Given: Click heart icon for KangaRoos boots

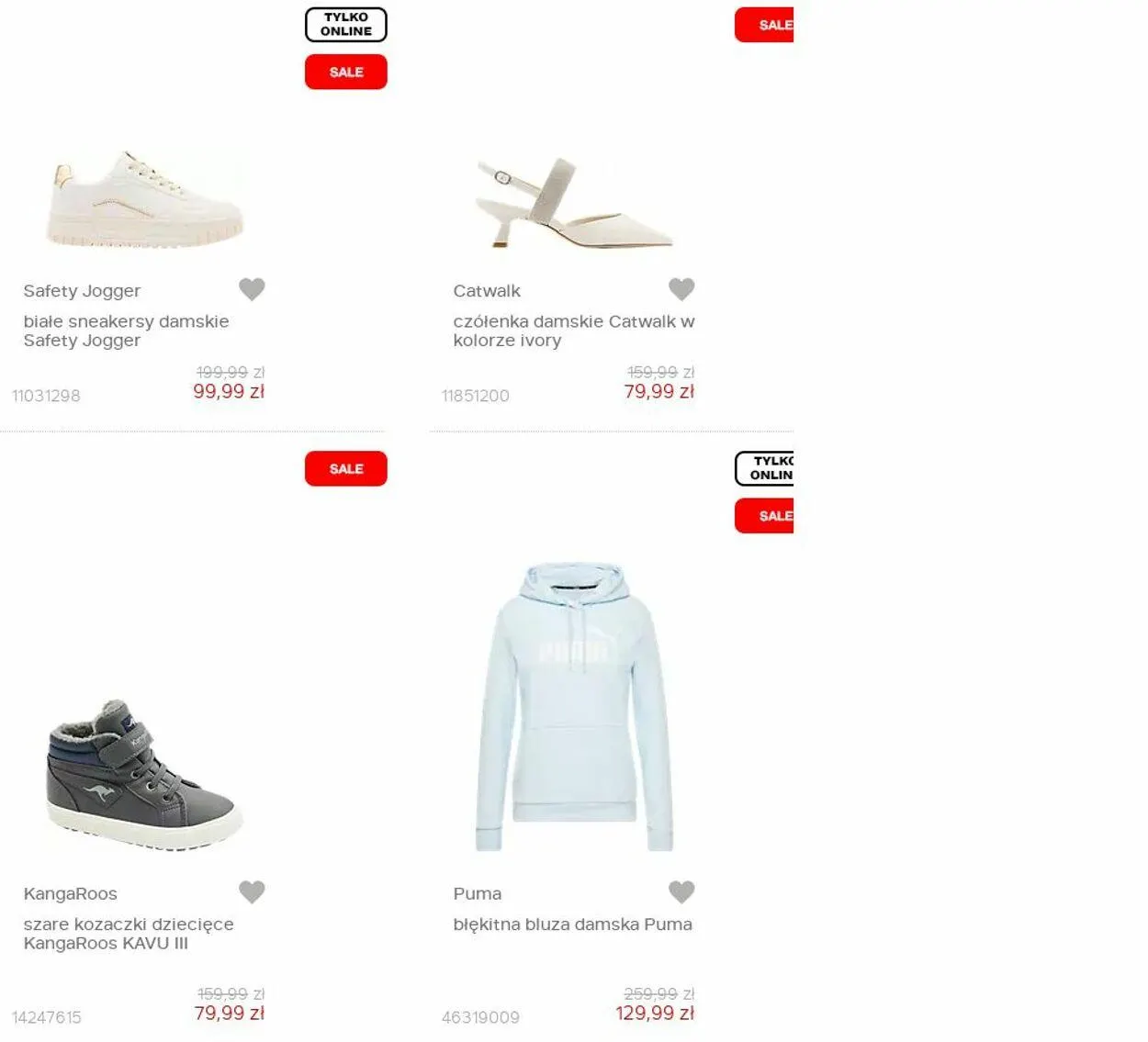Looking at the screenshot, I should click(252, 891).
